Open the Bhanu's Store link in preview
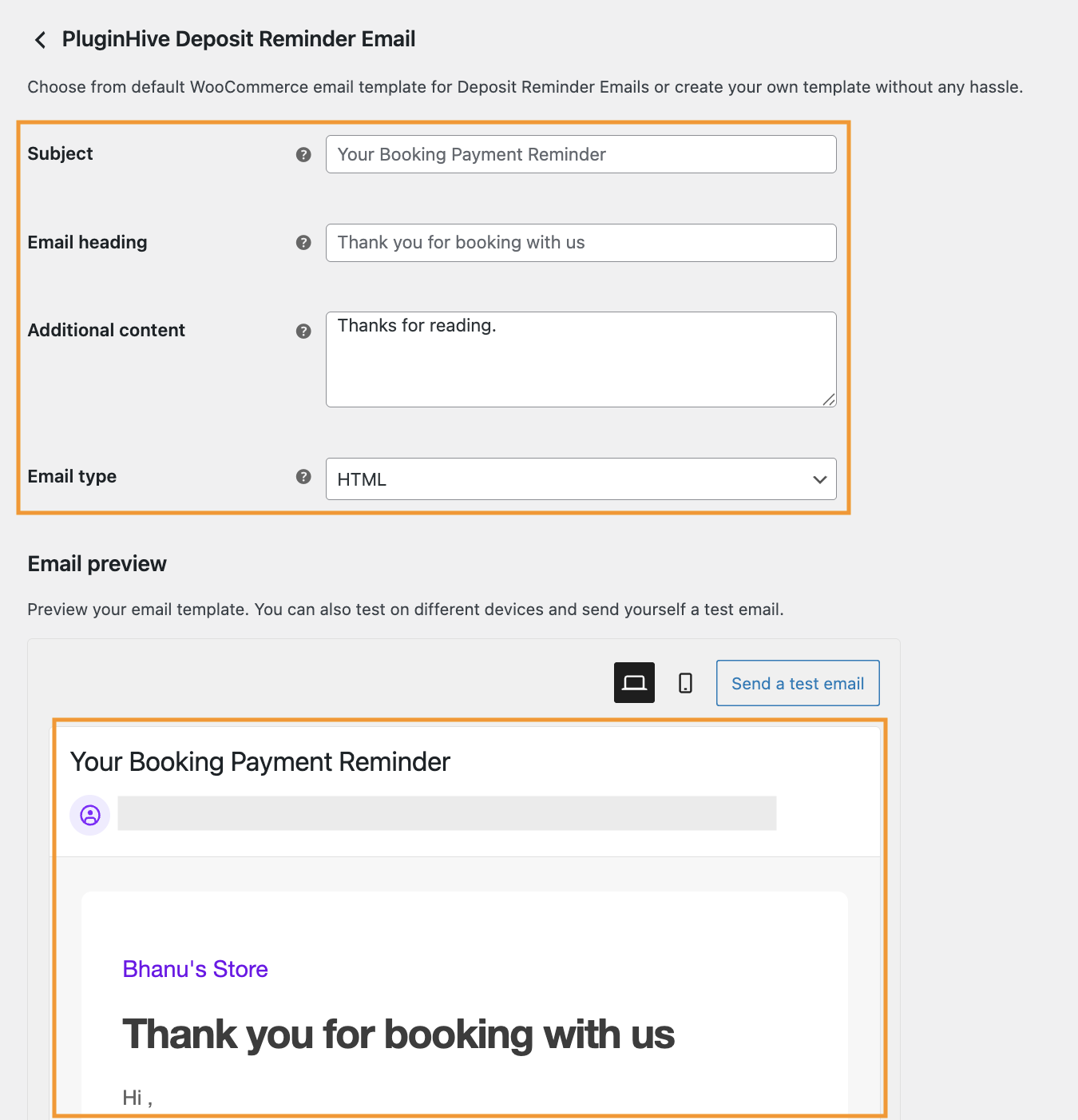Screen dimensions: 1078x1120 click(195, 969)
